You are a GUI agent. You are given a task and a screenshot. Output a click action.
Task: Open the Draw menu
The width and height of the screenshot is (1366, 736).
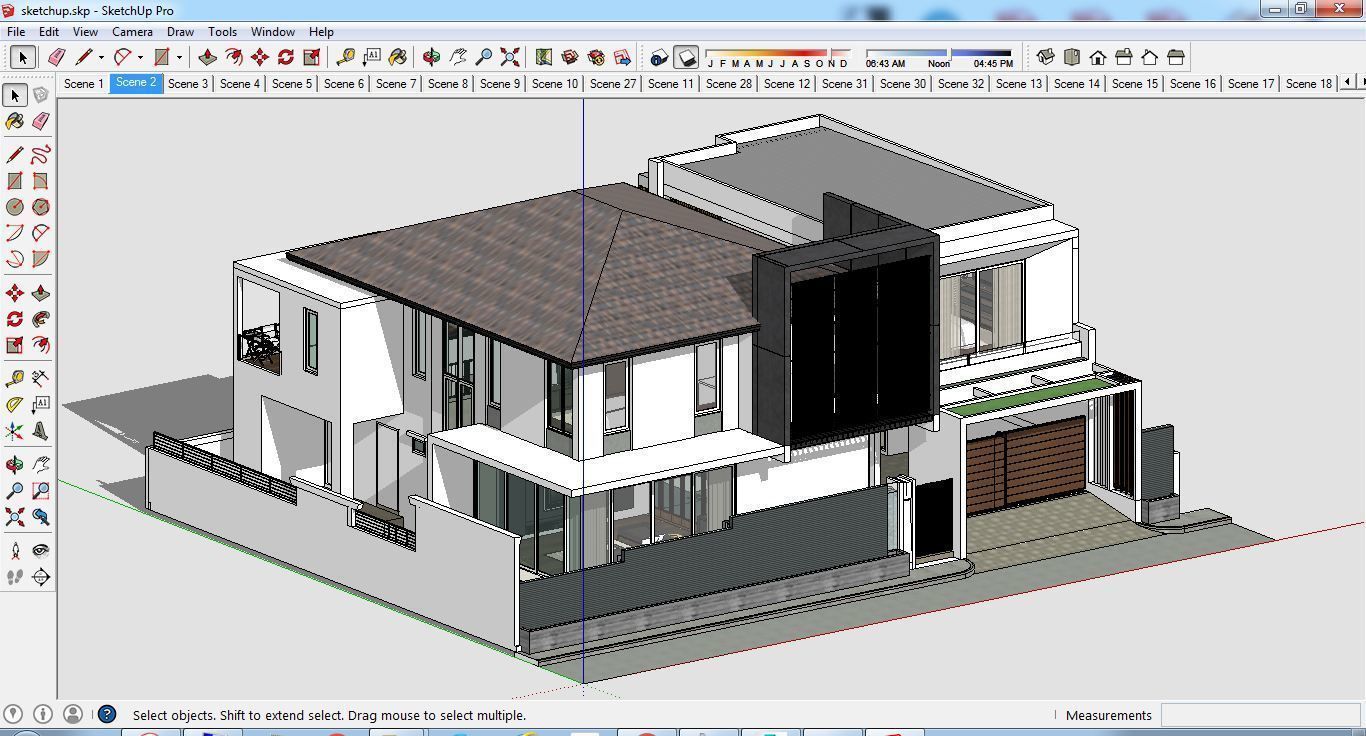coord(180,31)
